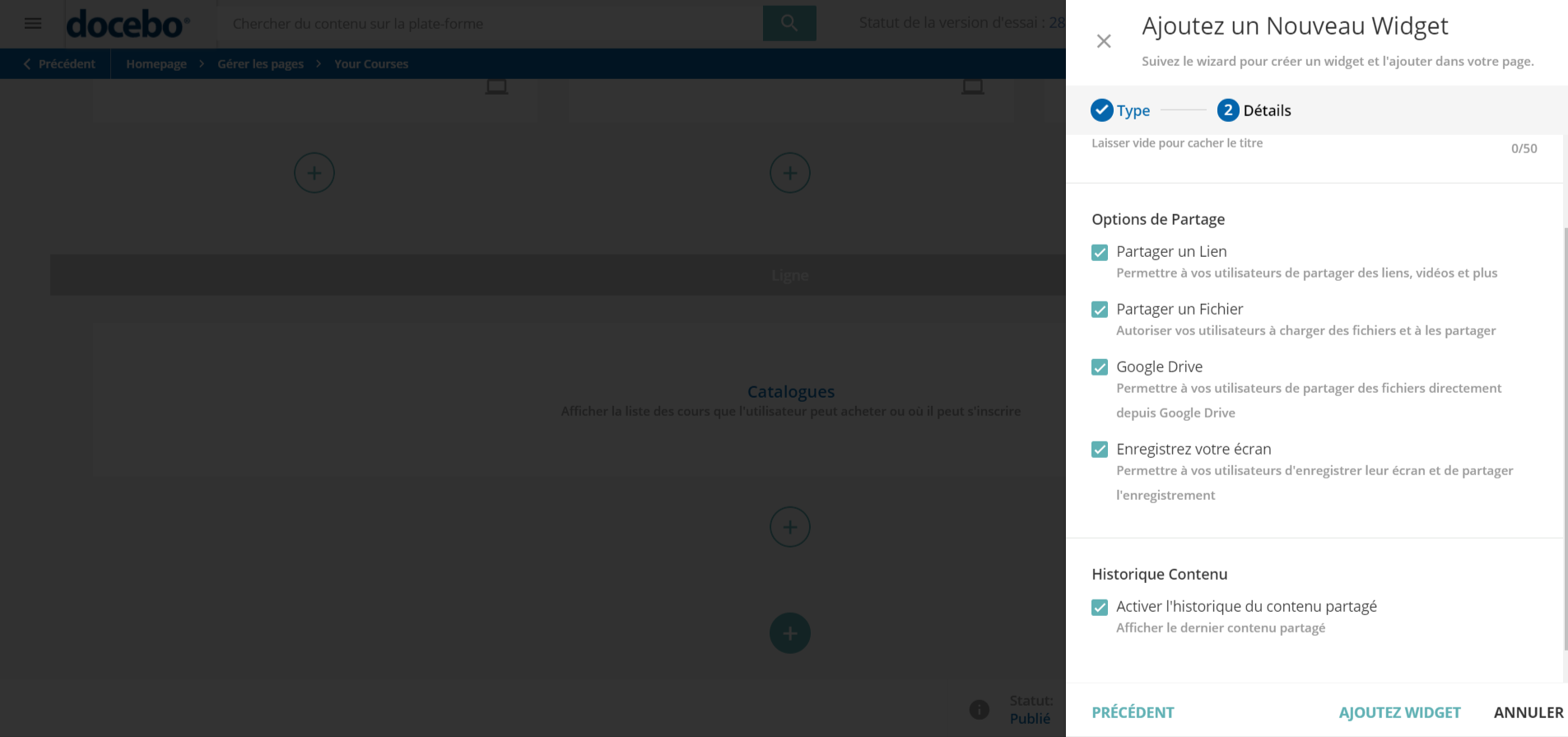Toggle Enregistrez votre écran checkbox
The height and width of the screenshot is (737, 1568).
pos(1100,450)
